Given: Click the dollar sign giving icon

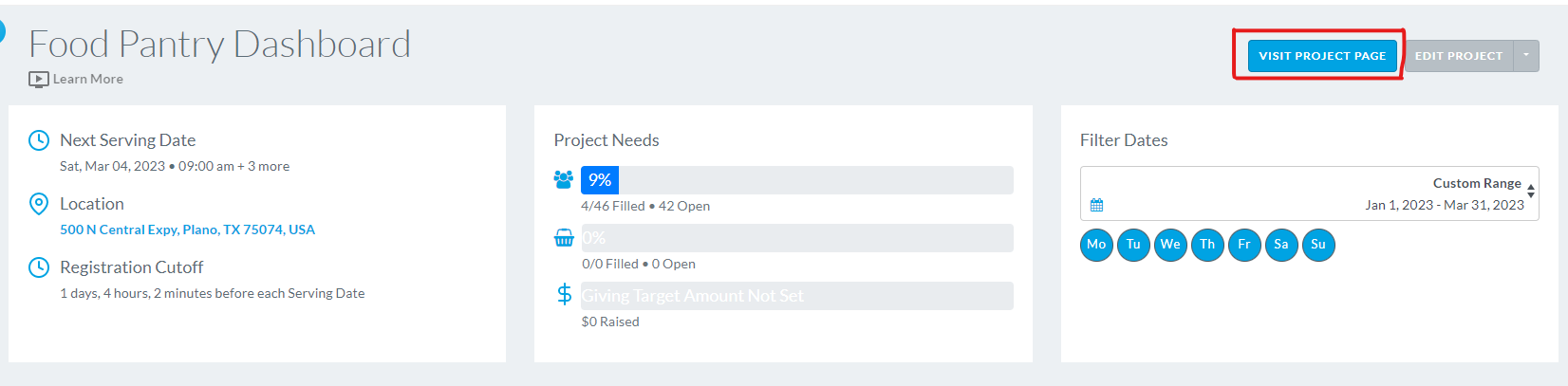Looking at the screenshot, I should [x=564, y=294].
